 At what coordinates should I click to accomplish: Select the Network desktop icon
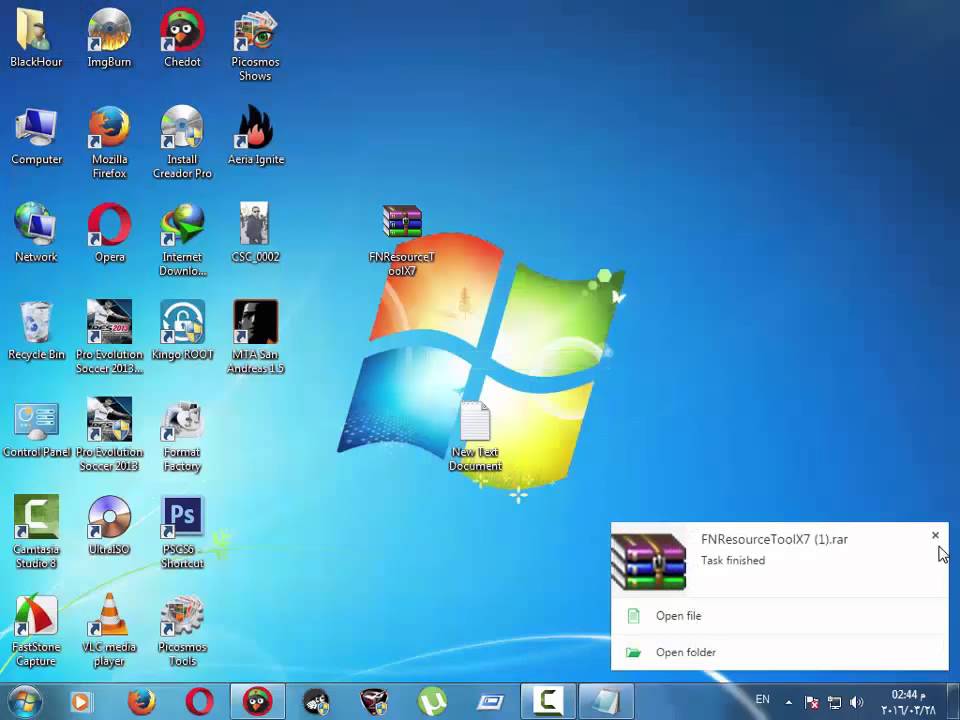(x=36, y=232)
